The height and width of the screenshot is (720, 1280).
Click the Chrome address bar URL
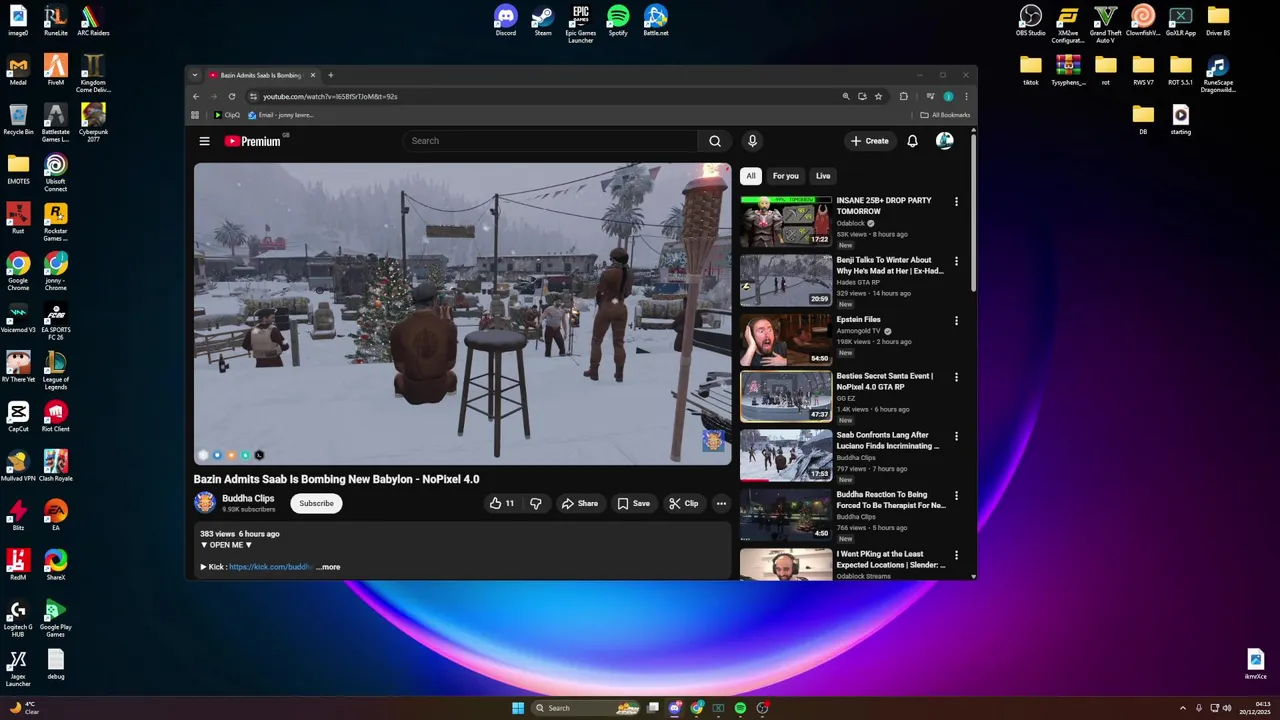click(x=330, y=96)
